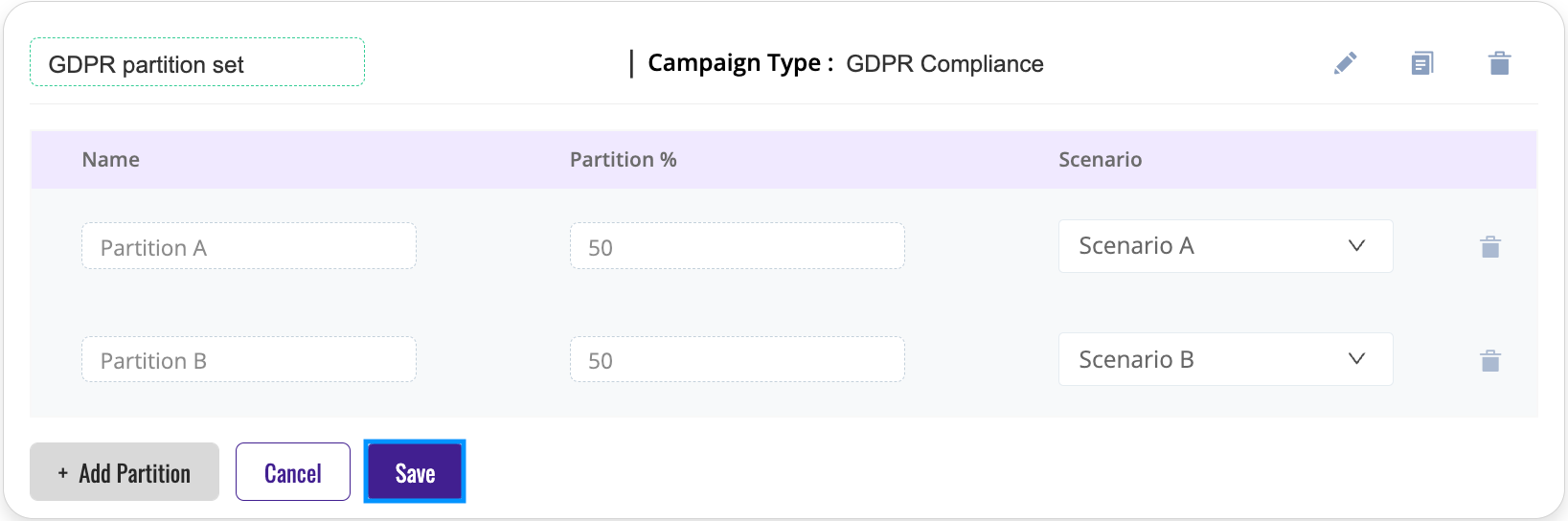This screenshot has width=1568, height=521.
Task: Save the partition set
Action: [415, 472]
